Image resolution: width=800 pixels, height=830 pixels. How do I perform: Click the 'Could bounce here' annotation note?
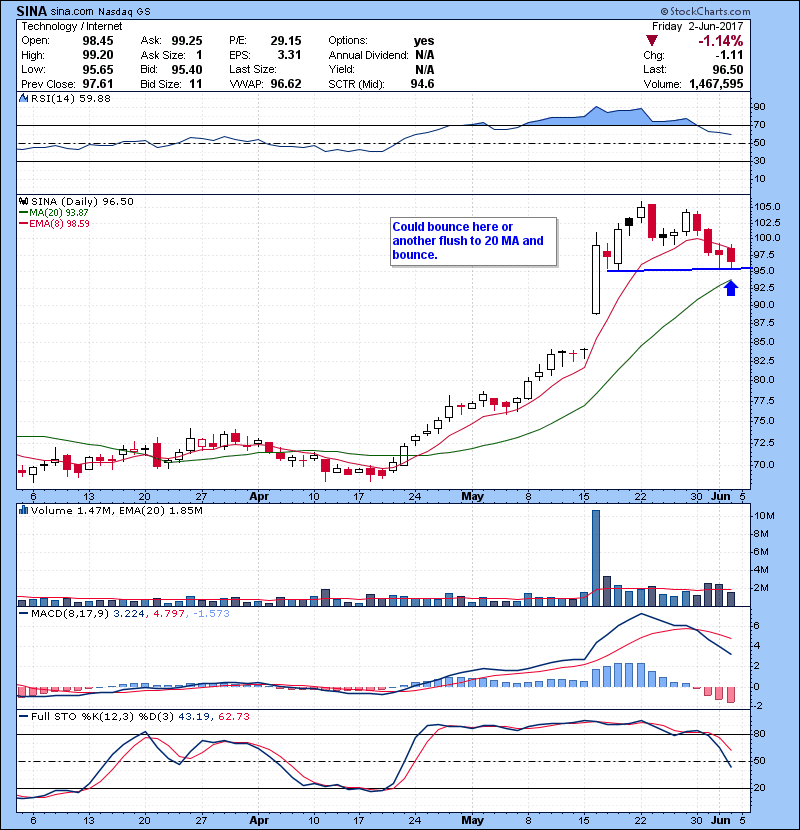point(473,241)
